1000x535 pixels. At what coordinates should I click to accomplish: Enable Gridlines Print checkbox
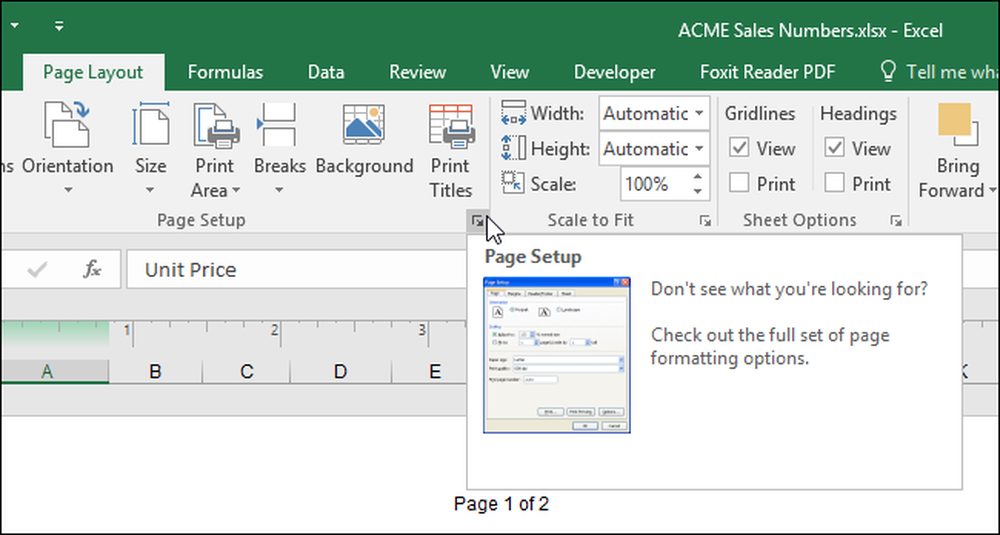[739, 184]
